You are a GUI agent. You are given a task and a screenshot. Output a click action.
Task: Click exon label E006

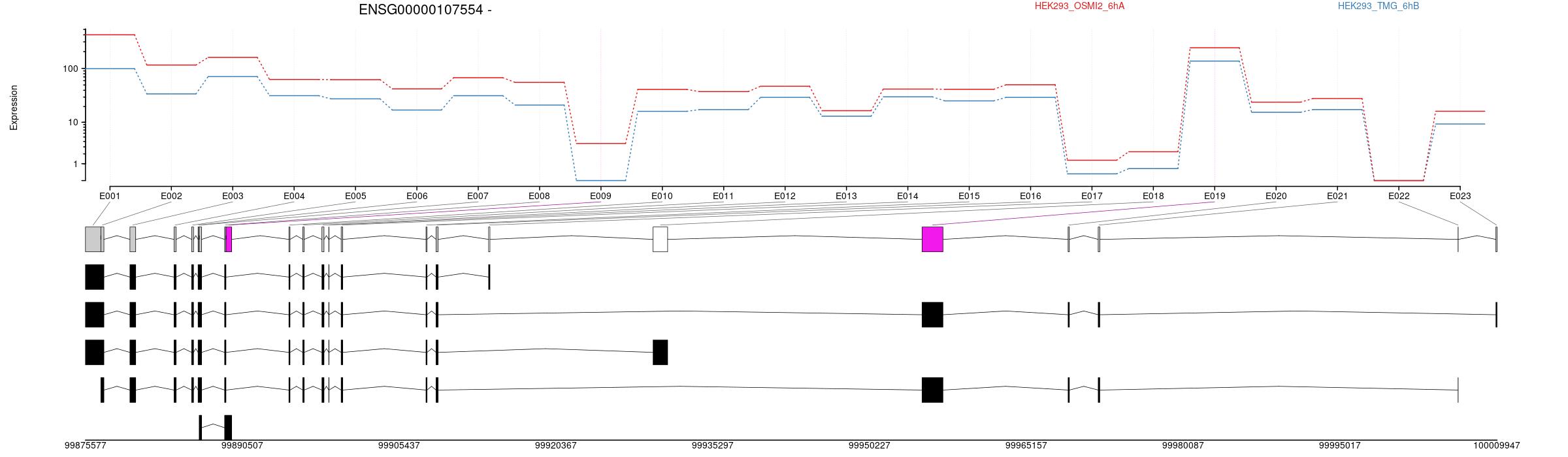417,196
